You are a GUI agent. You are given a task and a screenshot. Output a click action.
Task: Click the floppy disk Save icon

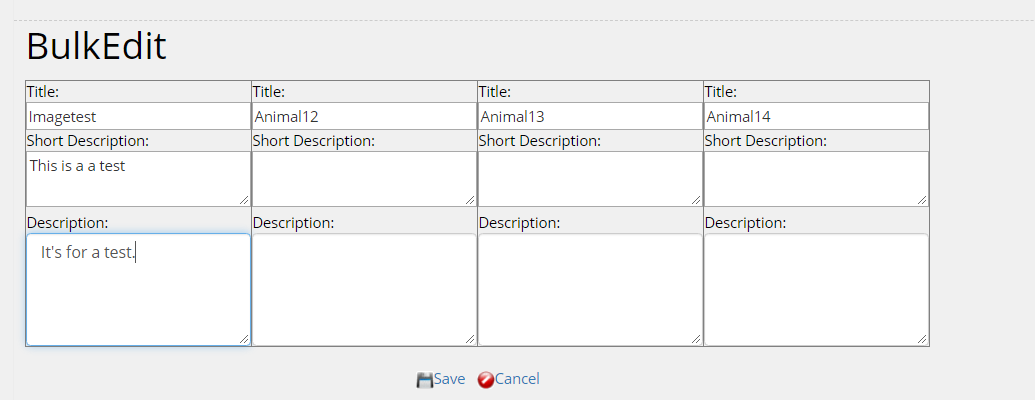click(424, 380)
